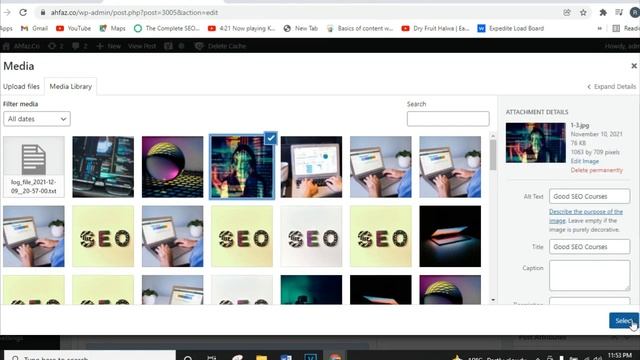Select the glowing laptop on black thumbnail

pyautogui.click(x=450, y=236)
